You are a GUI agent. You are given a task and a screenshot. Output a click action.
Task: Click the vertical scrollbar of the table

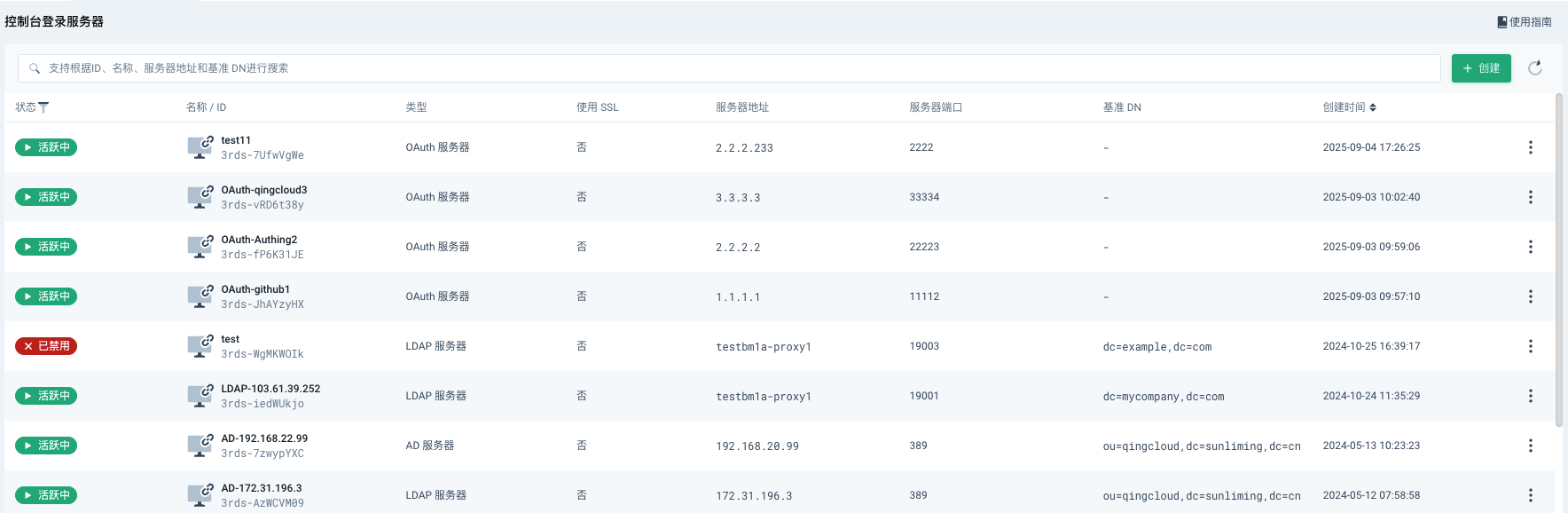(1559, 259)
